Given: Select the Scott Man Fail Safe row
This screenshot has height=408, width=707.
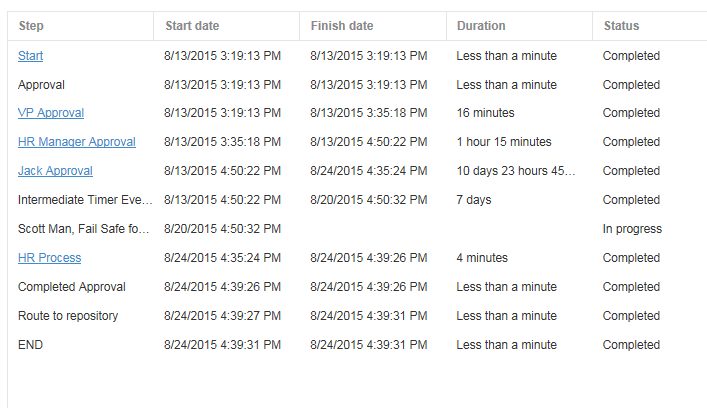Looking at the screenshot, I should pyautogui.click(x=357, y=229).
